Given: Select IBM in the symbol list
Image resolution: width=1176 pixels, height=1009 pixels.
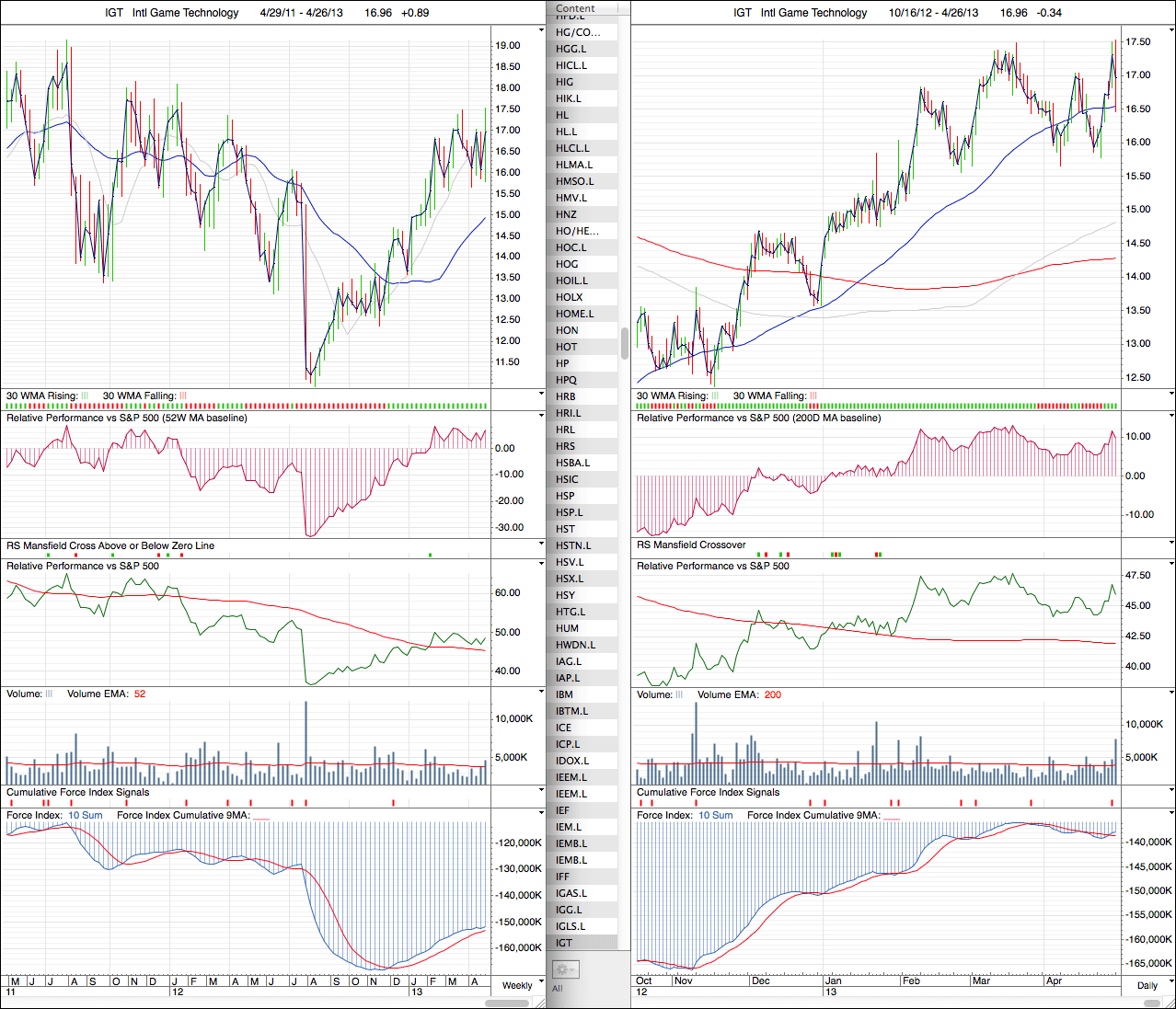Looking at the screenshot, I should click(564, 694).
